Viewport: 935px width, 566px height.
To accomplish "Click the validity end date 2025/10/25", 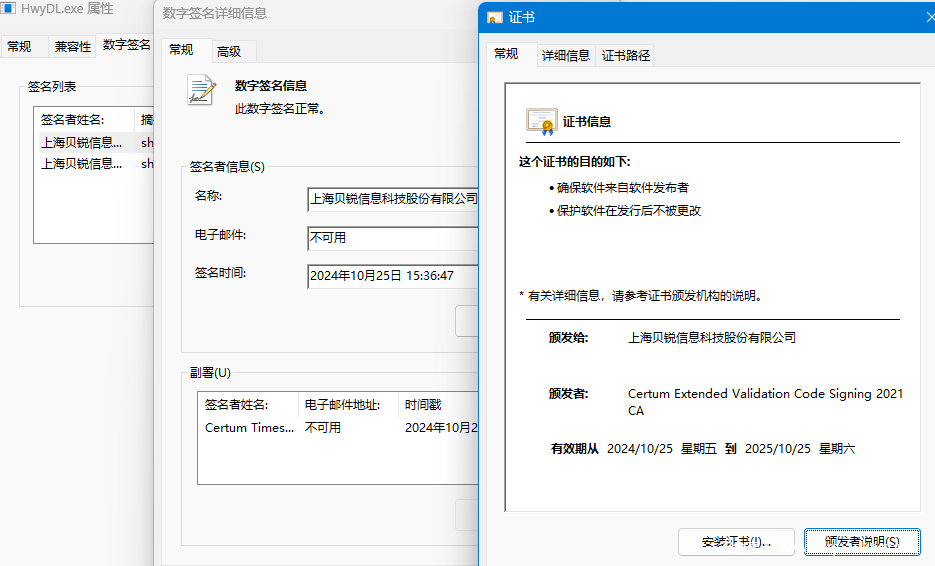I will [x=778, y=449].
